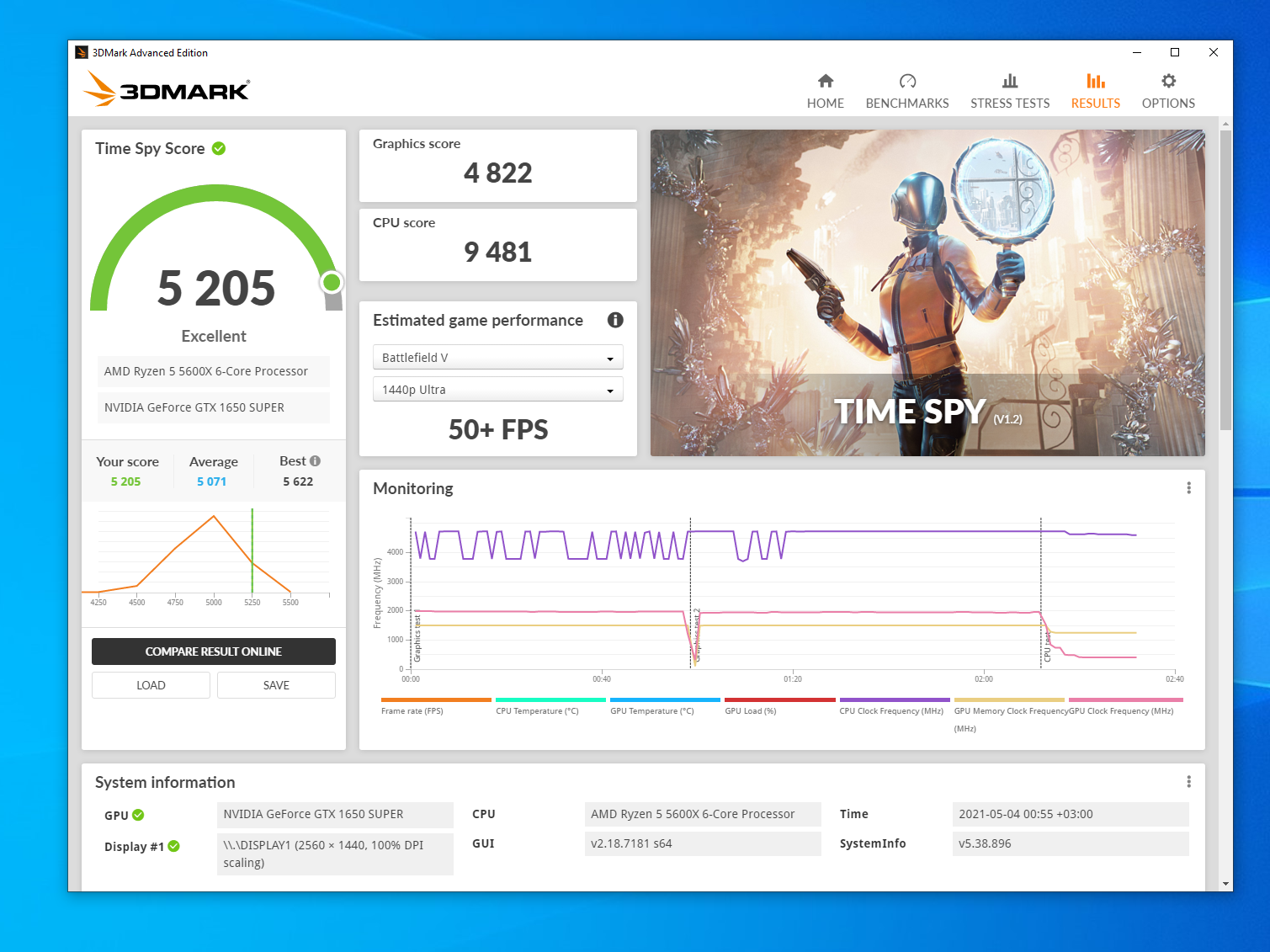Click the 50+ FPS estimate
The width and height of the screenshot is (1270, 952).
click(x=498, y=429)
